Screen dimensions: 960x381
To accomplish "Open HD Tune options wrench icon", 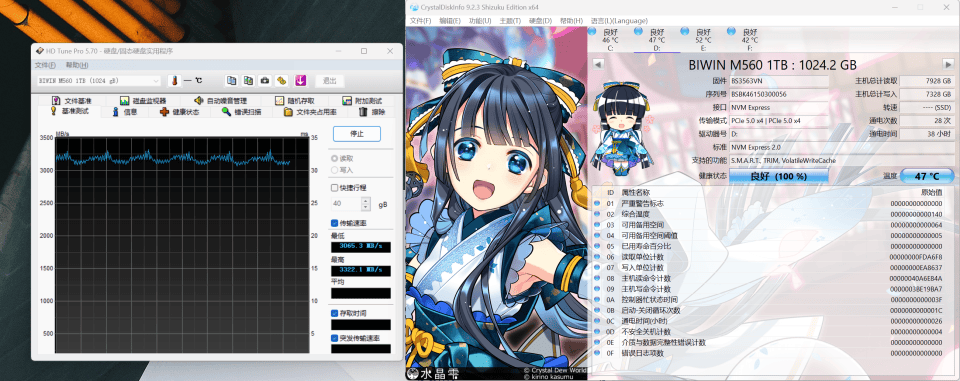I will coord(282,80).
